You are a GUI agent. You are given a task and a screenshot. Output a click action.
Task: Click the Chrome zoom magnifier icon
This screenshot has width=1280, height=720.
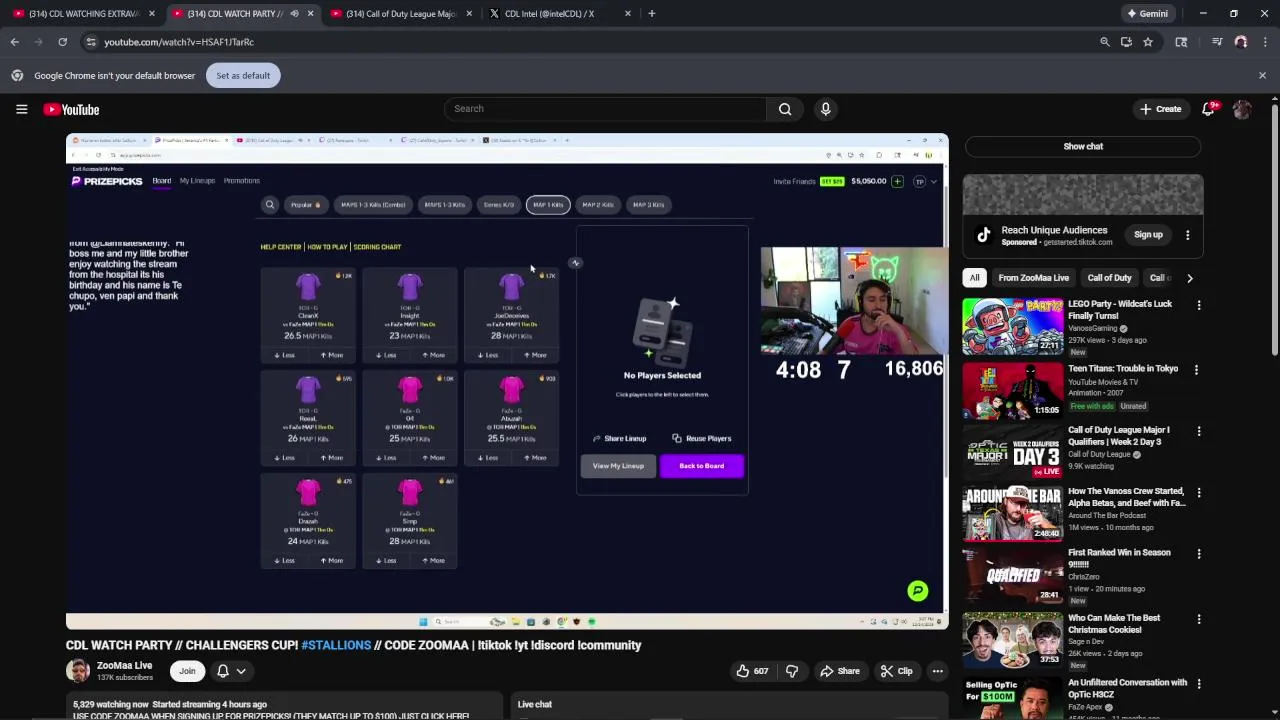pos(1105,42)
